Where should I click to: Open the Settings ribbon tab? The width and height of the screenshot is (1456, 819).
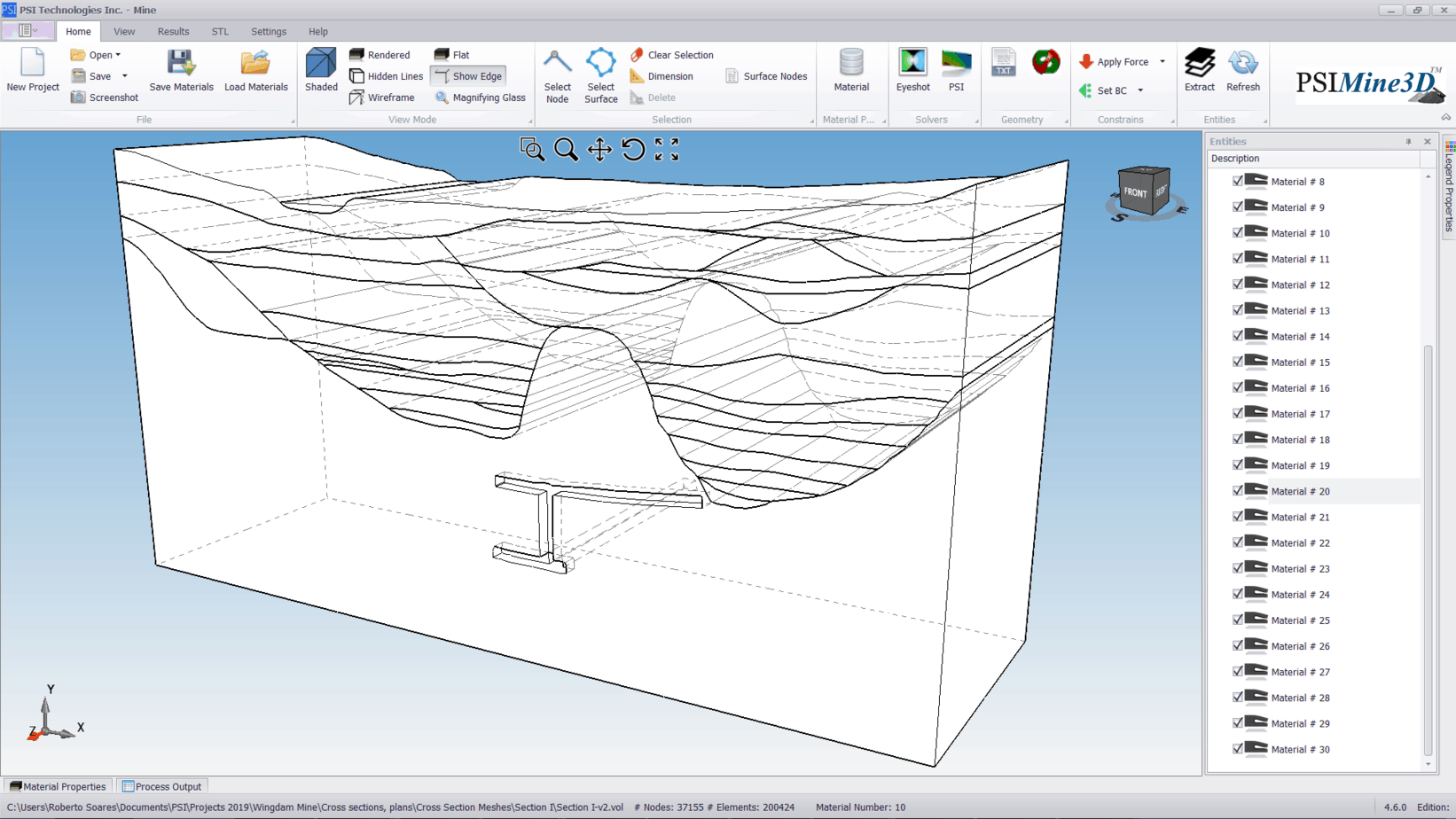[269, 31]
